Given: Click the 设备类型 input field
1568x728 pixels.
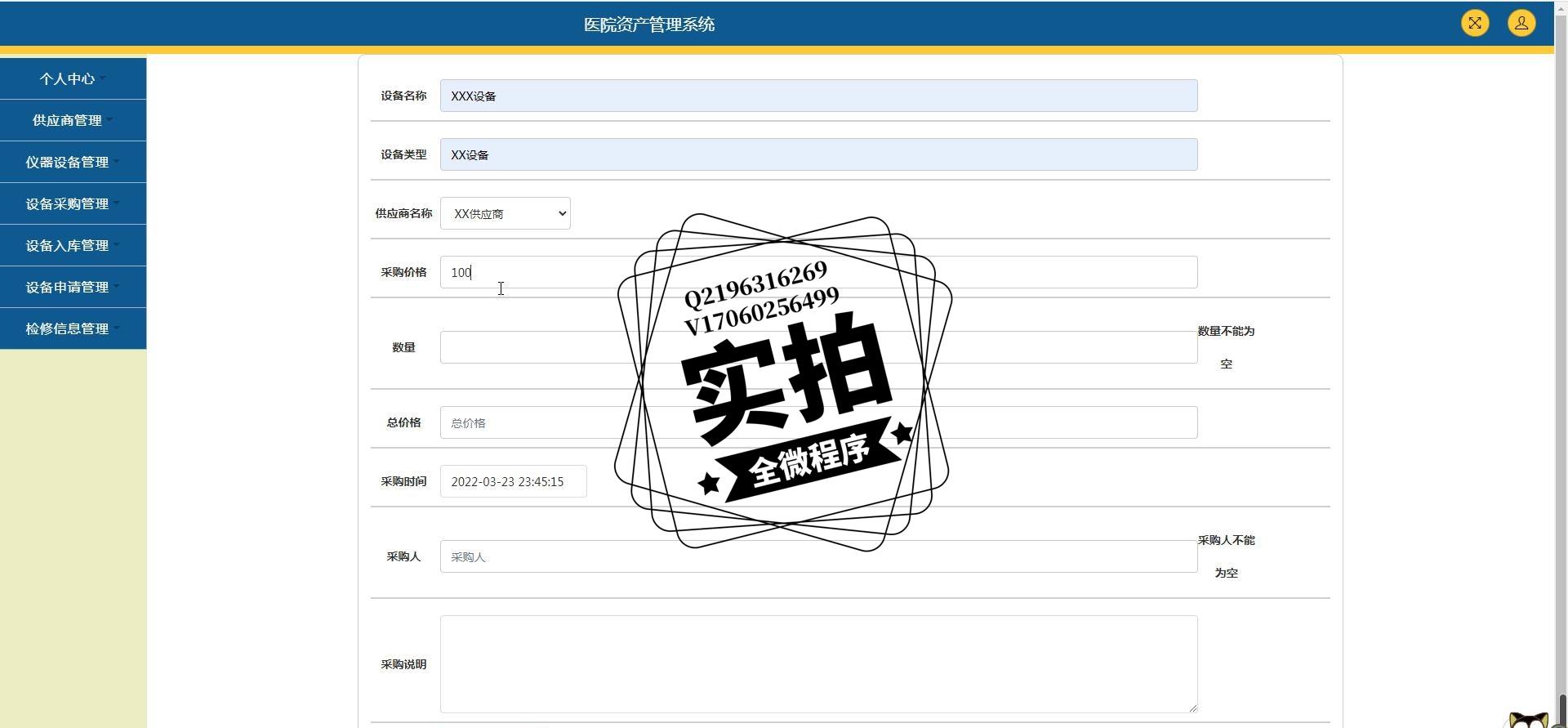Looking at the screenshot, I should pos(818,154).
